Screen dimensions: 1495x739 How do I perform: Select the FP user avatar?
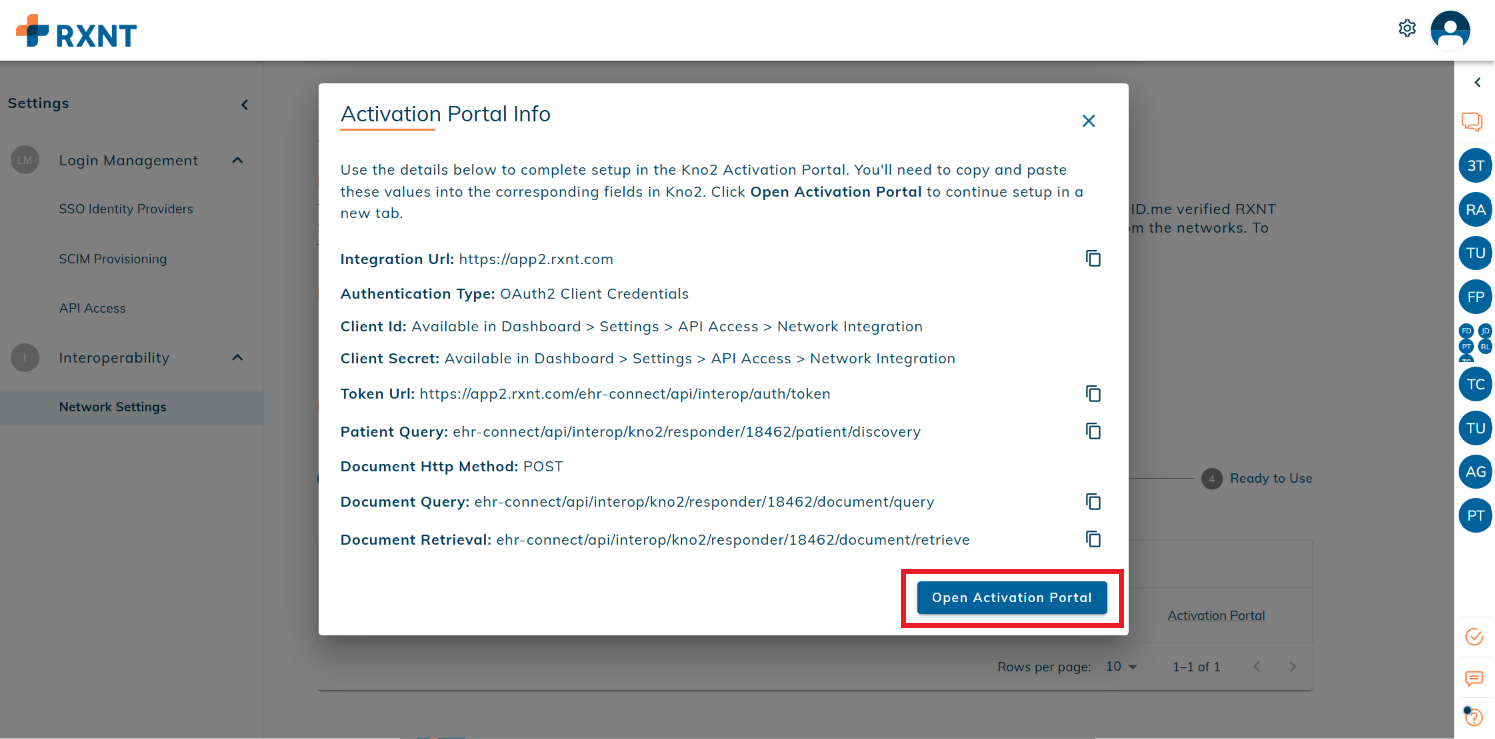click(1476, 297)
